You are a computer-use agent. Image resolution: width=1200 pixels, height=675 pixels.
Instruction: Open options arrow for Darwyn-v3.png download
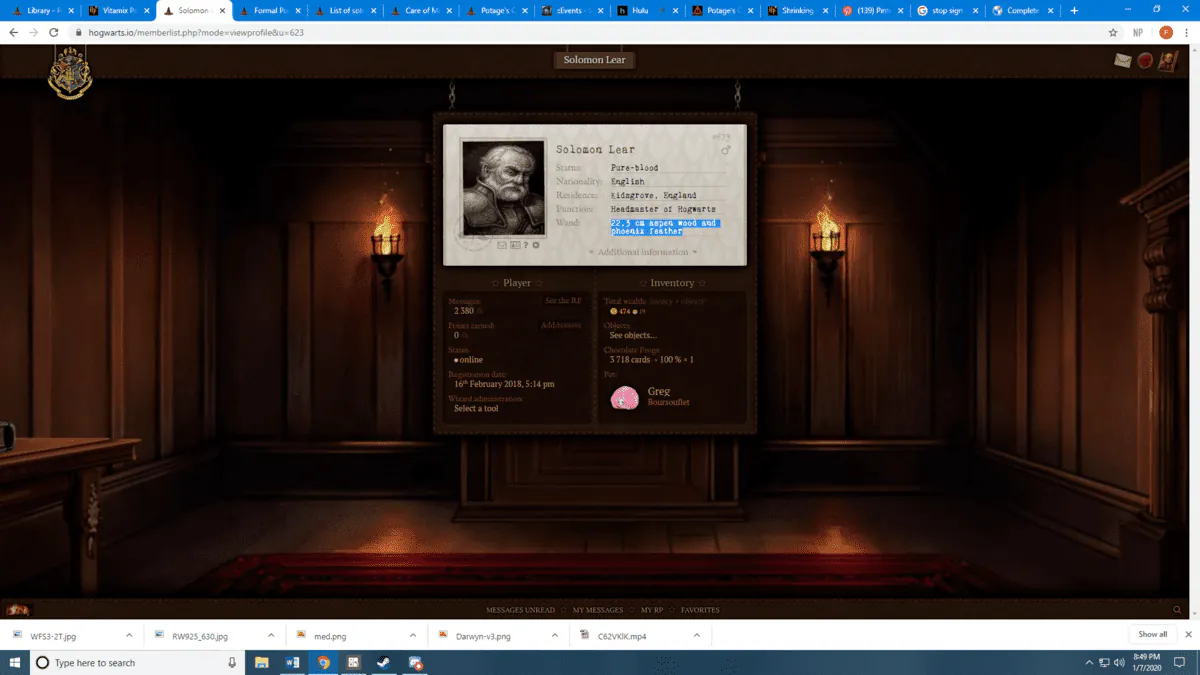click(x=555, y=635)
